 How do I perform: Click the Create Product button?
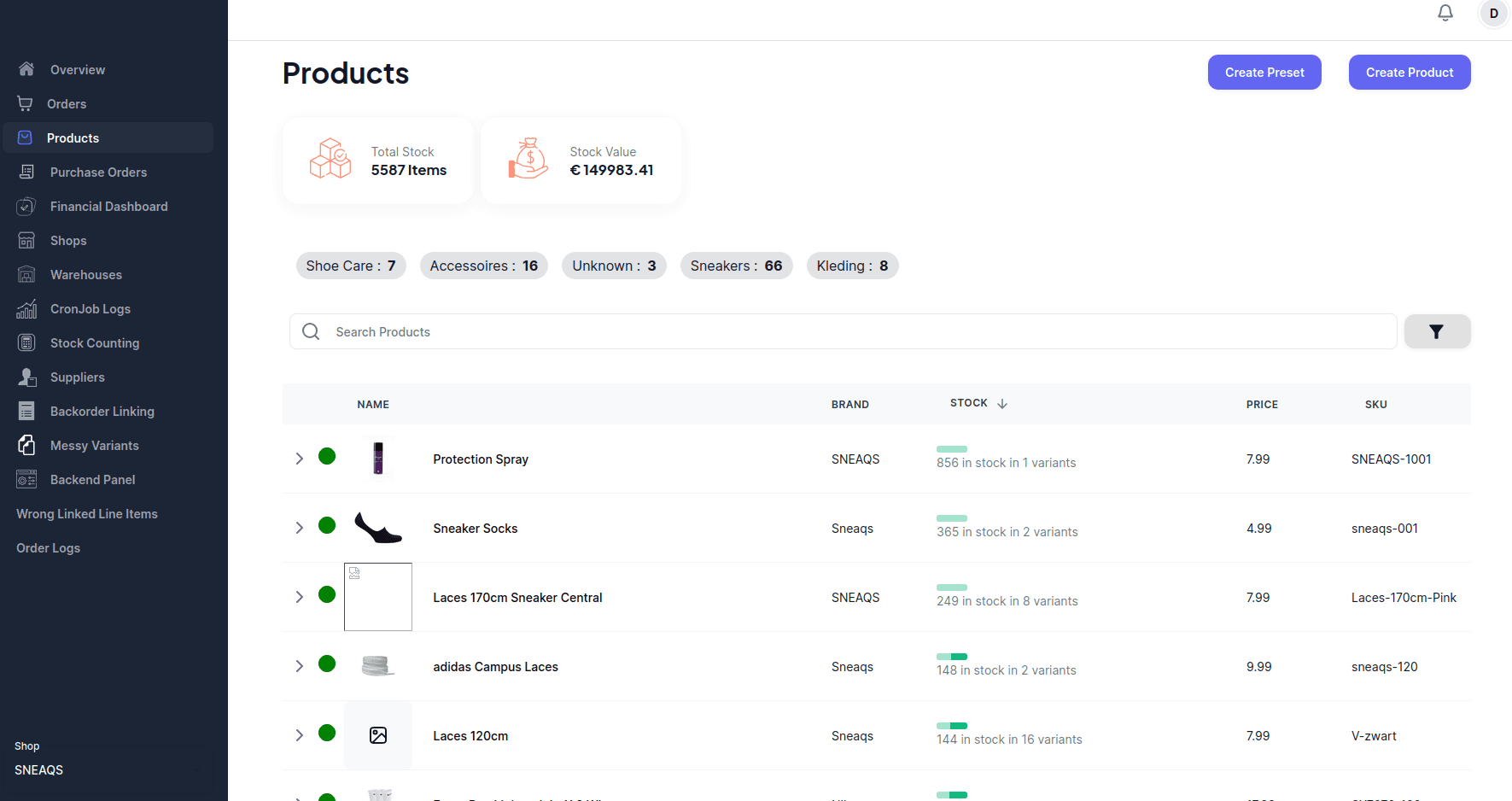(x=1410, y=72)
